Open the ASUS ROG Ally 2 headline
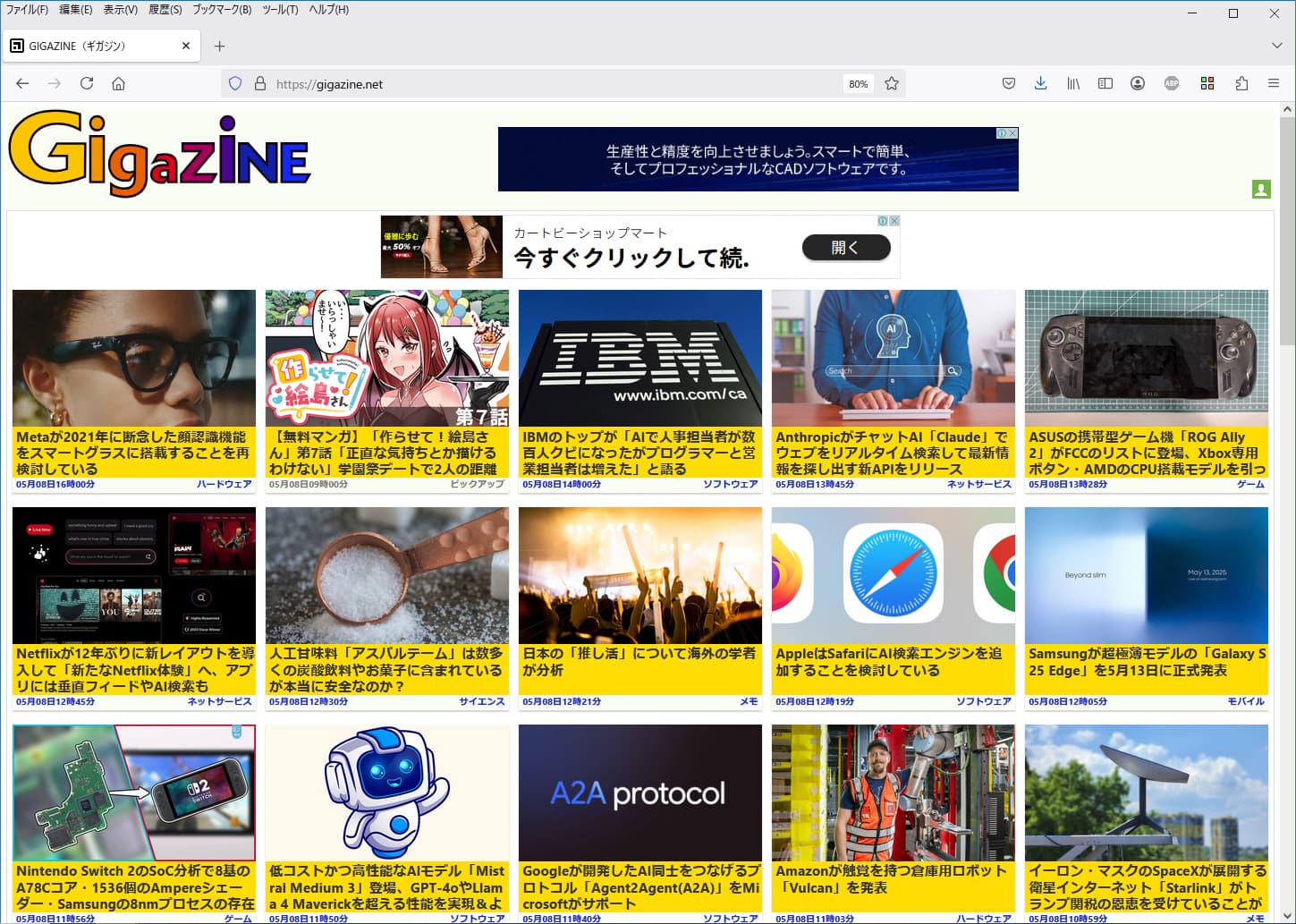 tap(1147, 453)
